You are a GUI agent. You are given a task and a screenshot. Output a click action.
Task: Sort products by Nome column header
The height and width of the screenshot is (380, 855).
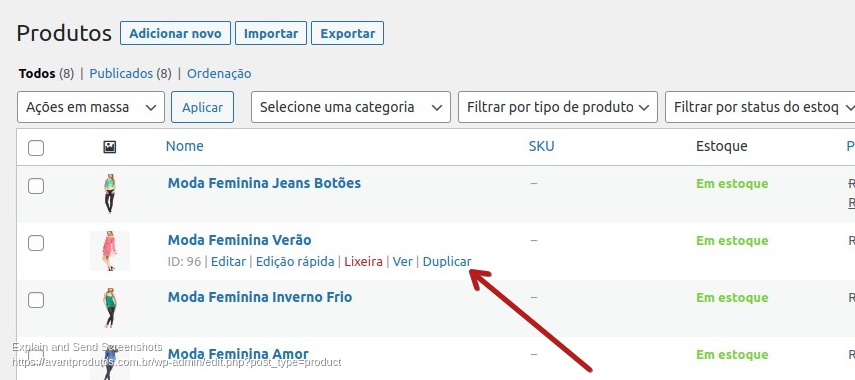[x=185, y=146]
